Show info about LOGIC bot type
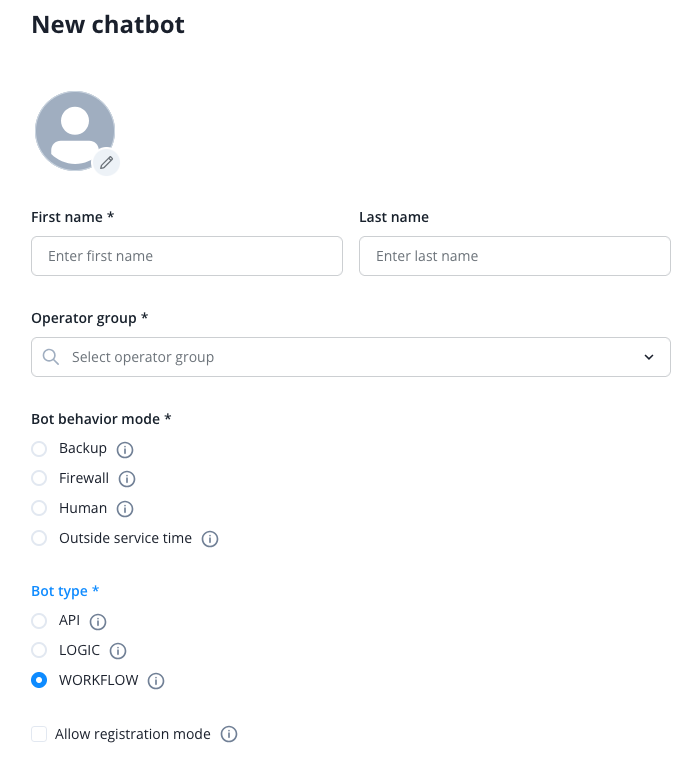 [118, 651]
